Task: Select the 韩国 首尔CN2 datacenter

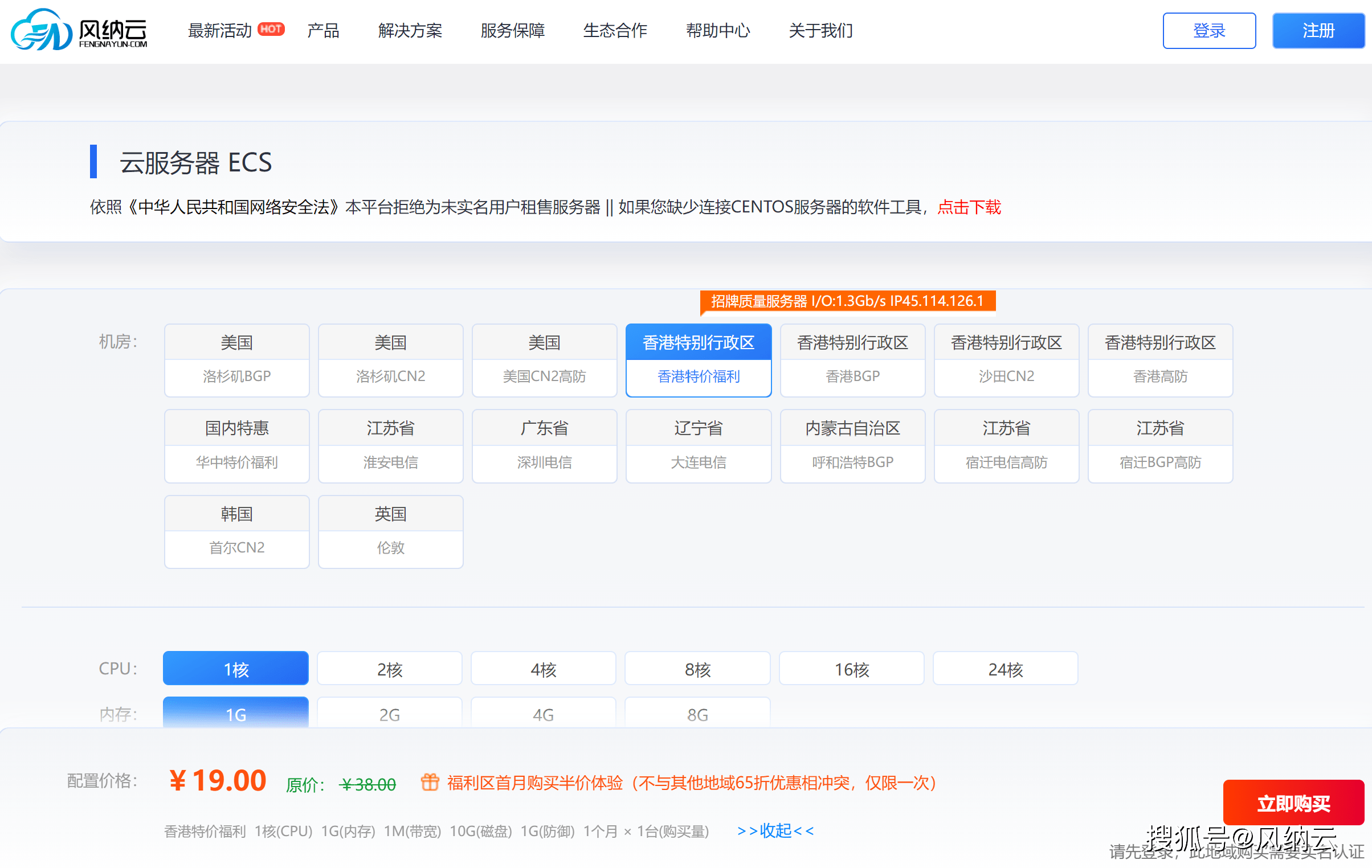Action: 237,531
